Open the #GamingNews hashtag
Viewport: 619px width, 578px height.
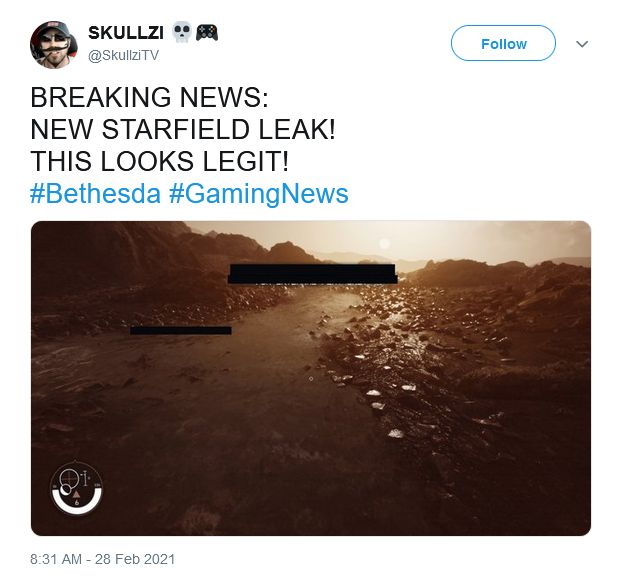259,194
